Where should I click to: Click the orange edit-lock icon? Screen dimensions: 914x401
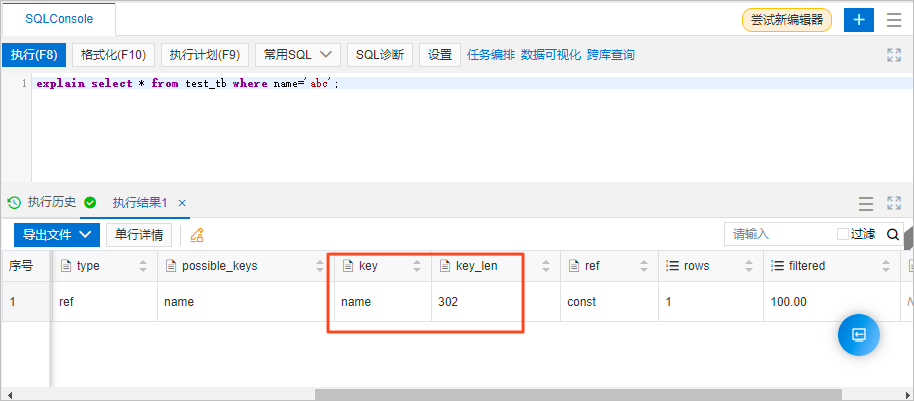click(x=197, y=235)
